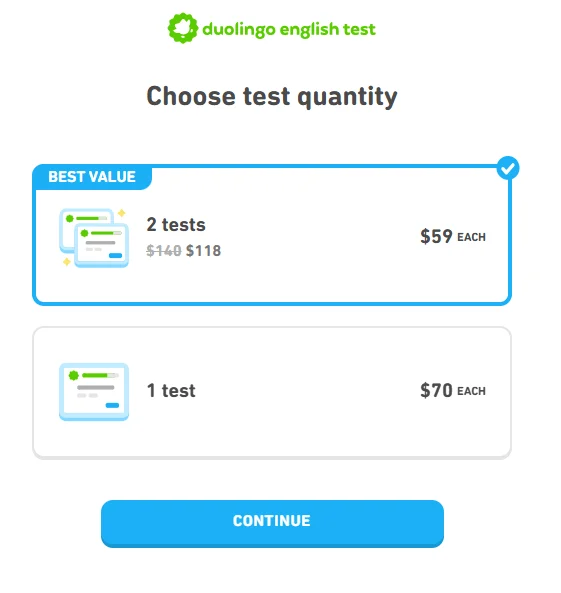Click the crossed-out $140 original price
The width and height of the screenshot is (561, 593).
click(164, 251)
